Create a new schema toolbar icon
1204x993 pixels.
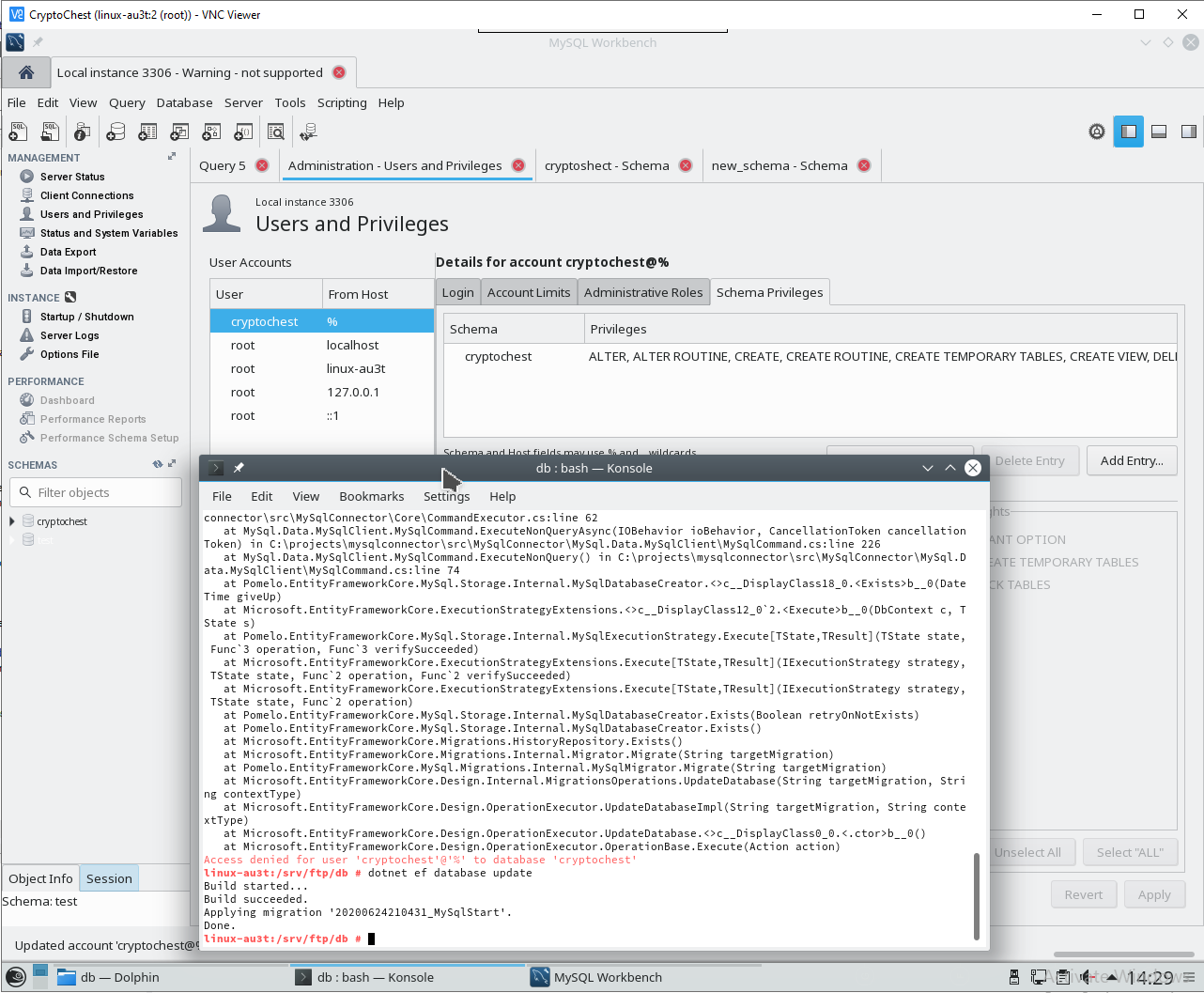click(116, 132)
